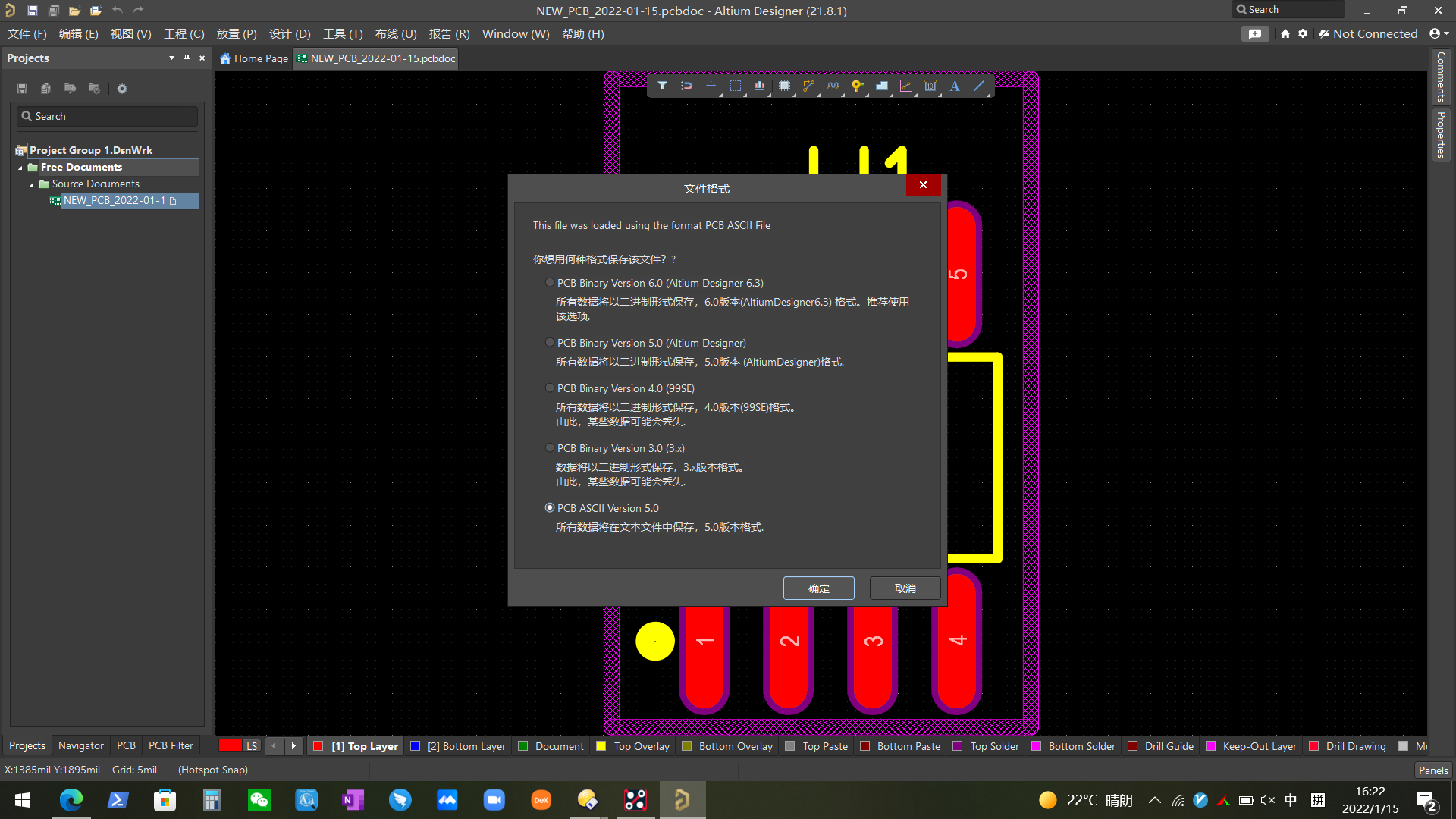
Task: Select the snapping magnet icon on the toolbar
Action: tap(687, 86)
